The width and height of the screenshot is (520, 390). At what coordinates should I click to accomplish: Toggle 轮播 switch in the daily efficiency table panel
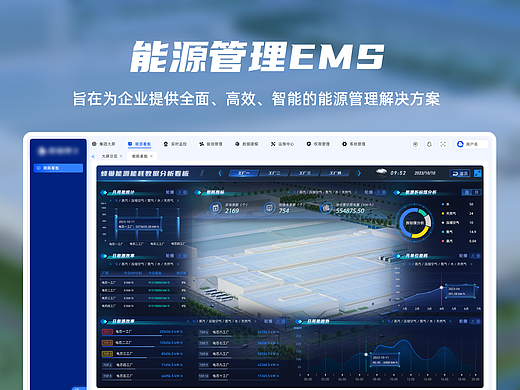182,256
